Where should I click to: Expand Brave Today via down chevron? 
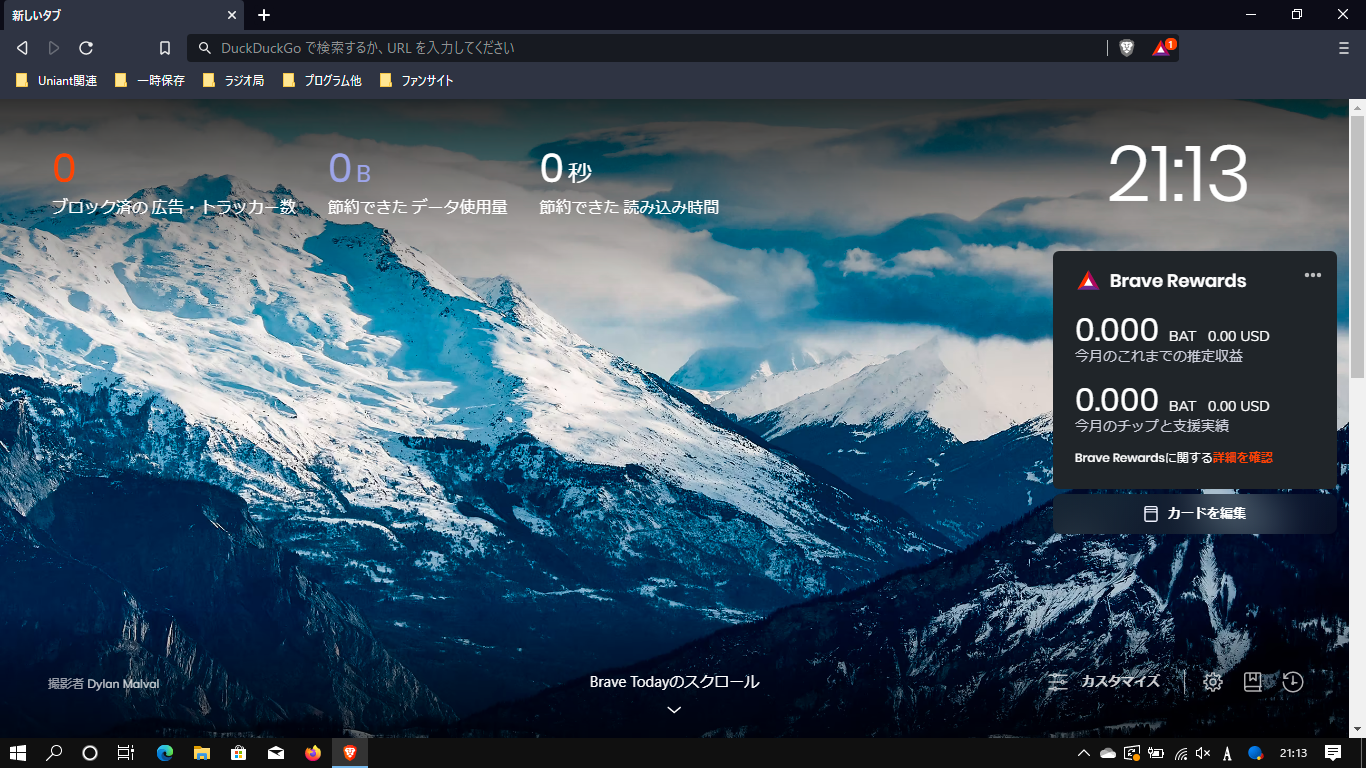click(x=674, y=710)
